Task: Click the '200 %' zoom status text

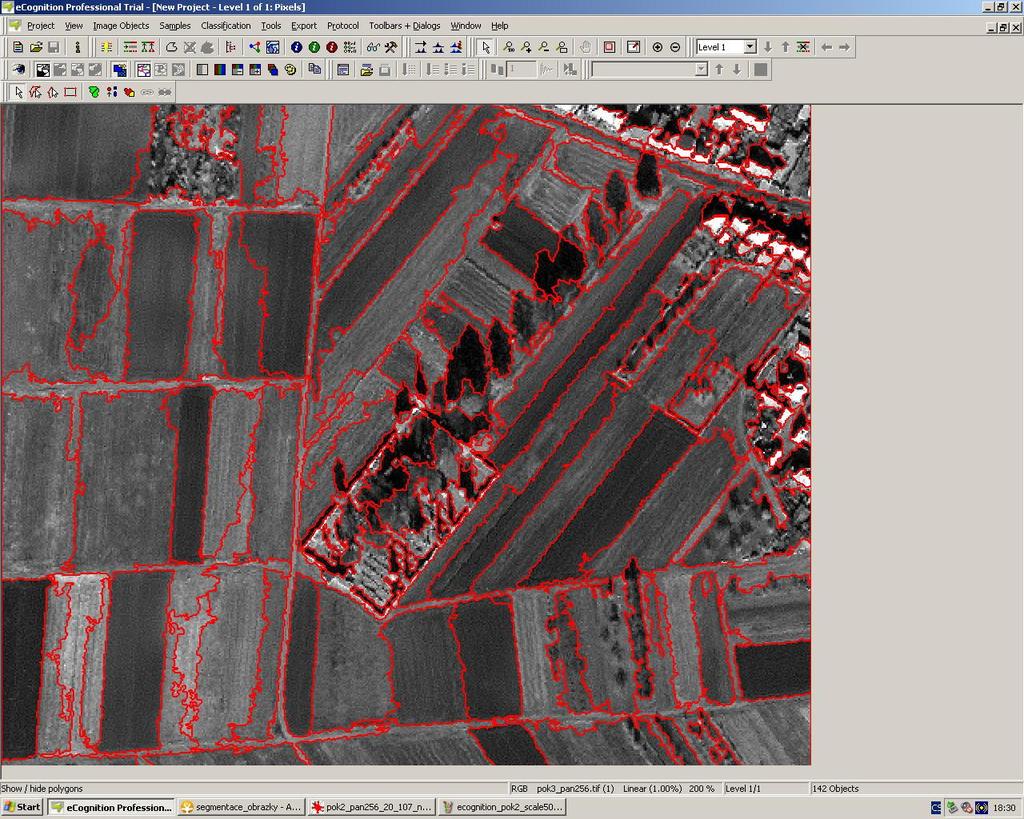Action: pos(701,788)
